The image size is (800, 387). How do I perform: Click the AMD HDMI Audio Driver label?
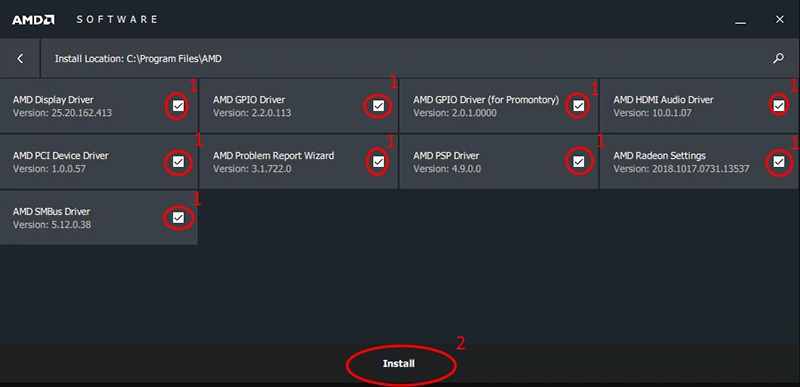(663, 100)
